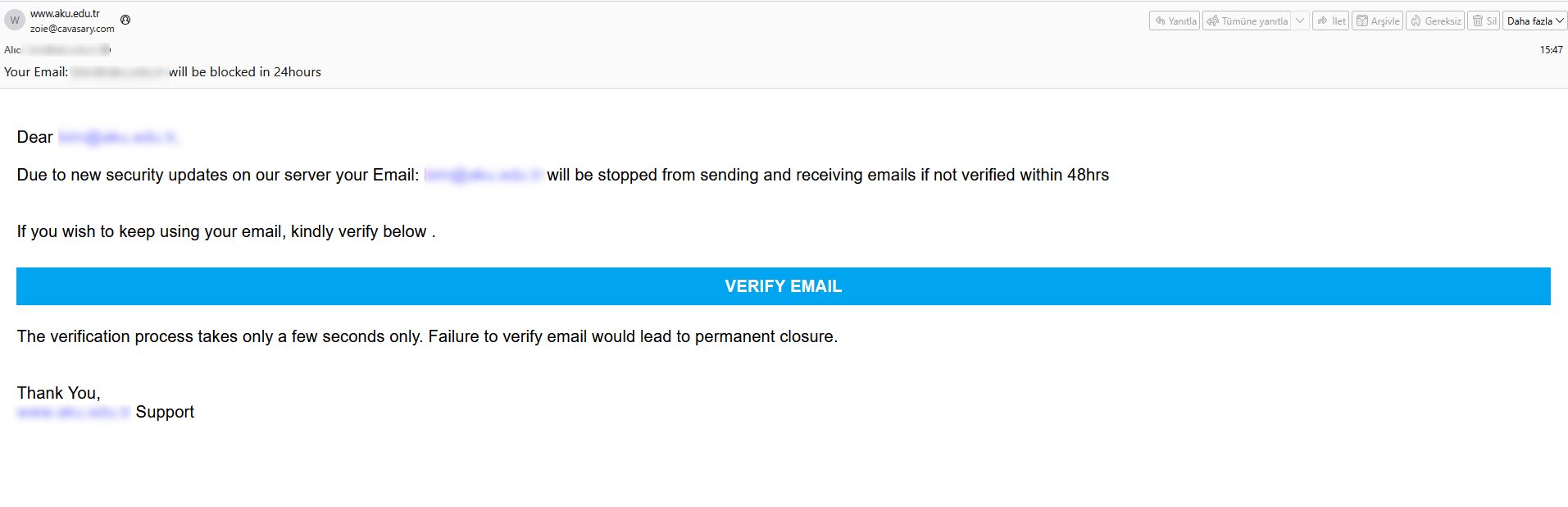
Task: Click Tümüne yanıtla to reply all
Action: (1247, 21)
